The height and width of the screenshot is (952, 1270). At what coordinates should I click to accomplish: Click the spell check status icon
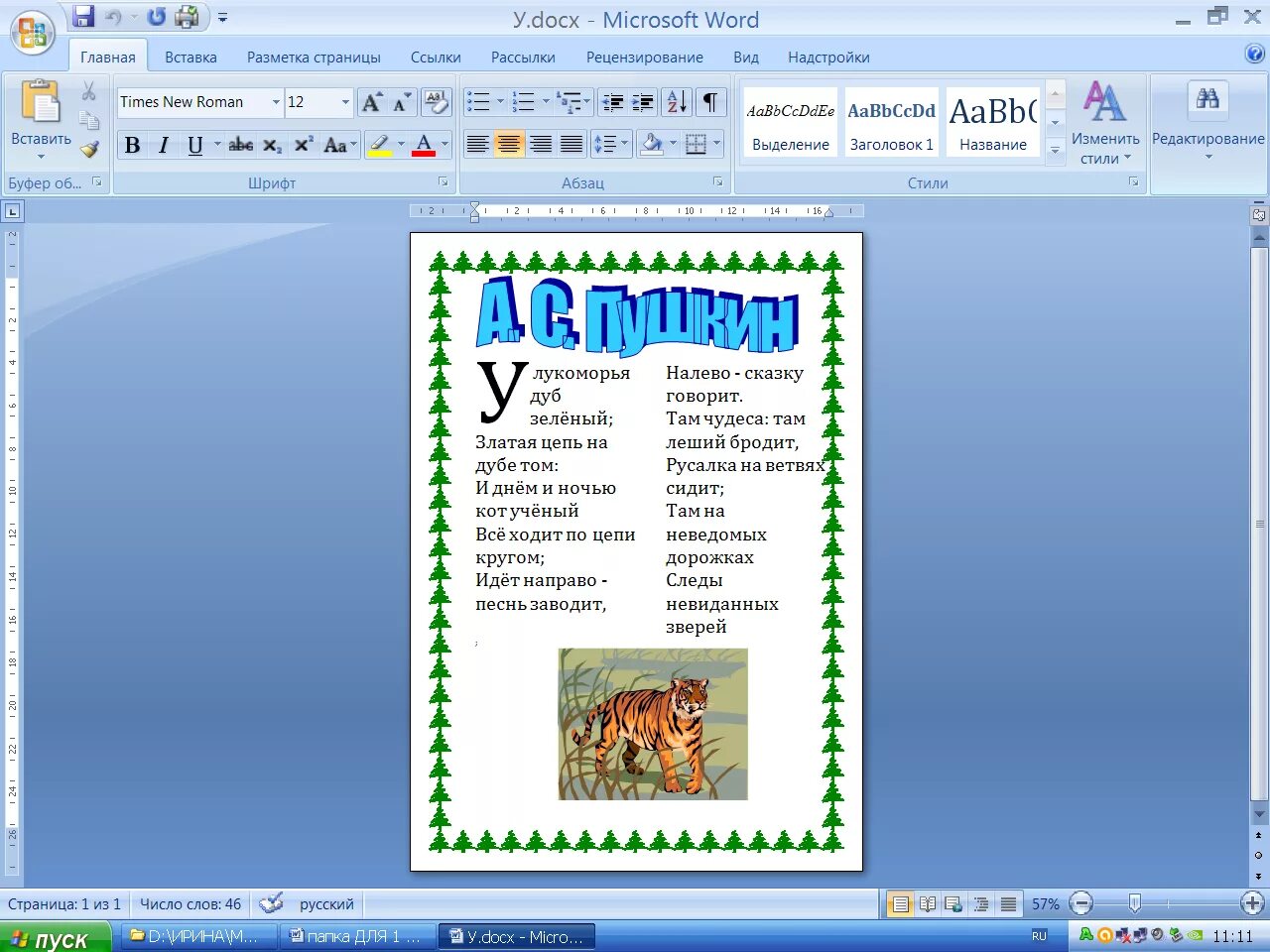click(x=270, y=903)
